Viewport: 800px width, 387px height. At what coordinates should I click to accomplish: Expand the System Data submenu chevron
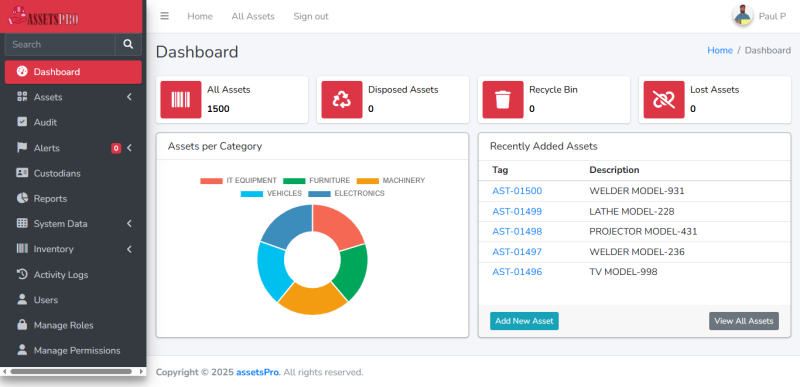click(x=129, y=223)
